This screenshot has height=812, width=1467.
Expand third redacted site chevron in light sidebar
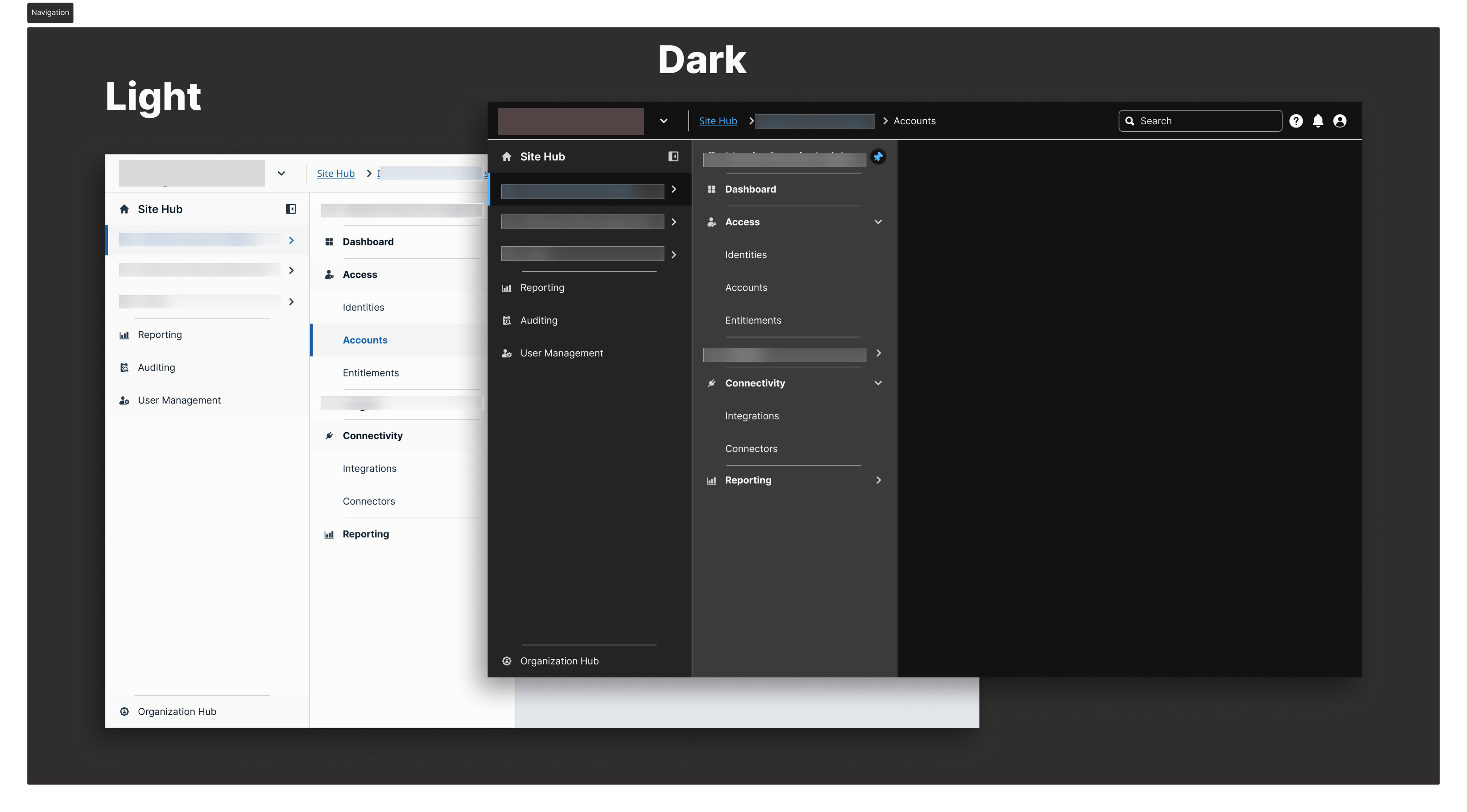(x=291, y=302)
